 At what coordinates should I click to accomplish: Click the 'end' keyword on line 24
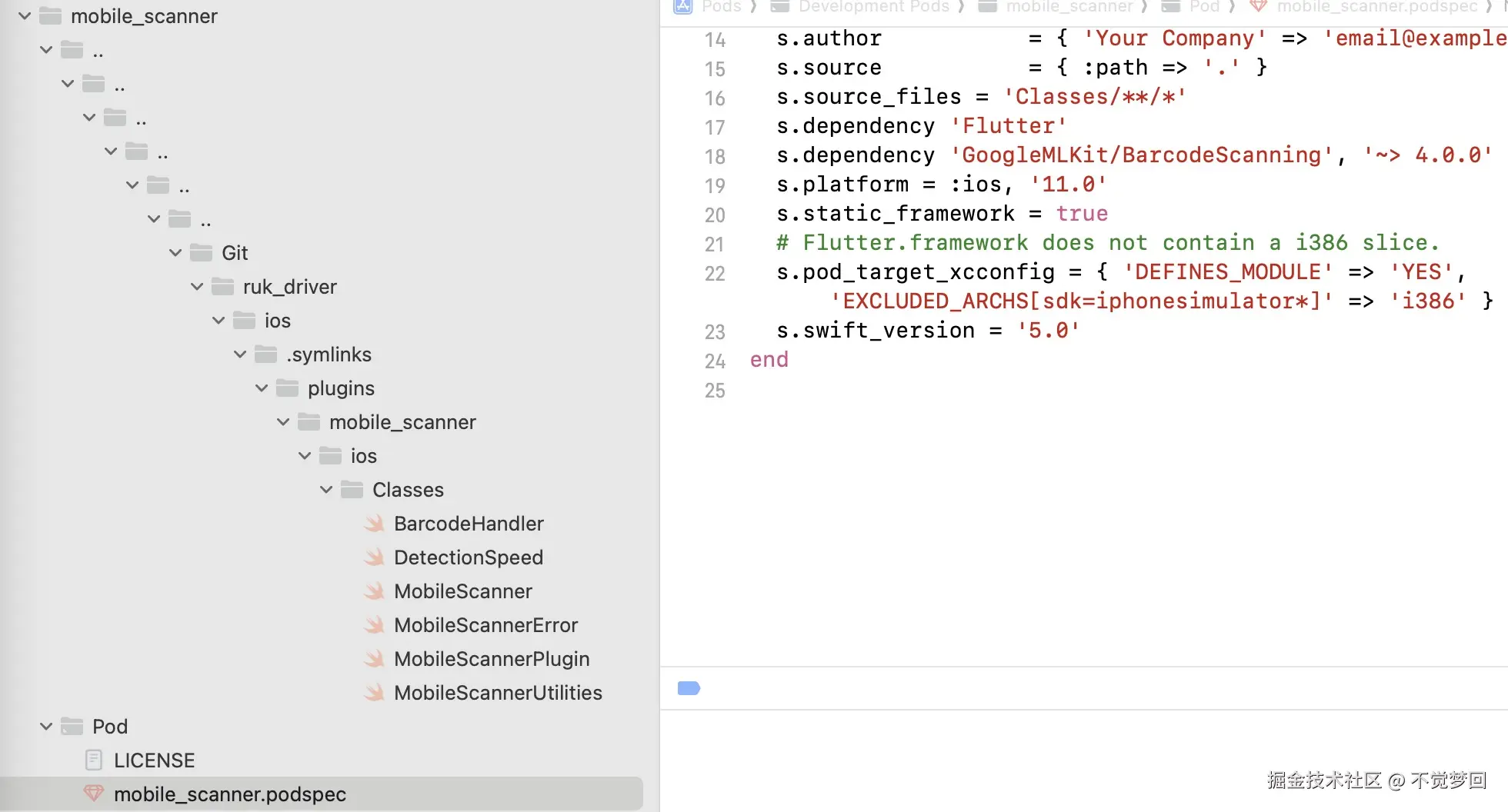(769, 360)
